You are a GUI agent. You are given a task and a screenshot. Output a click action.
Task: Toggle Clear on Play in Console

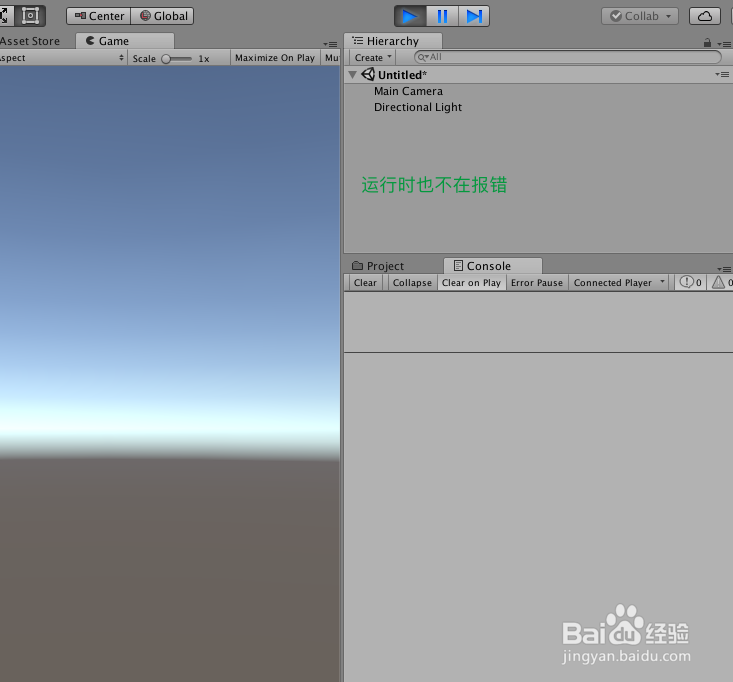(471, 283)
